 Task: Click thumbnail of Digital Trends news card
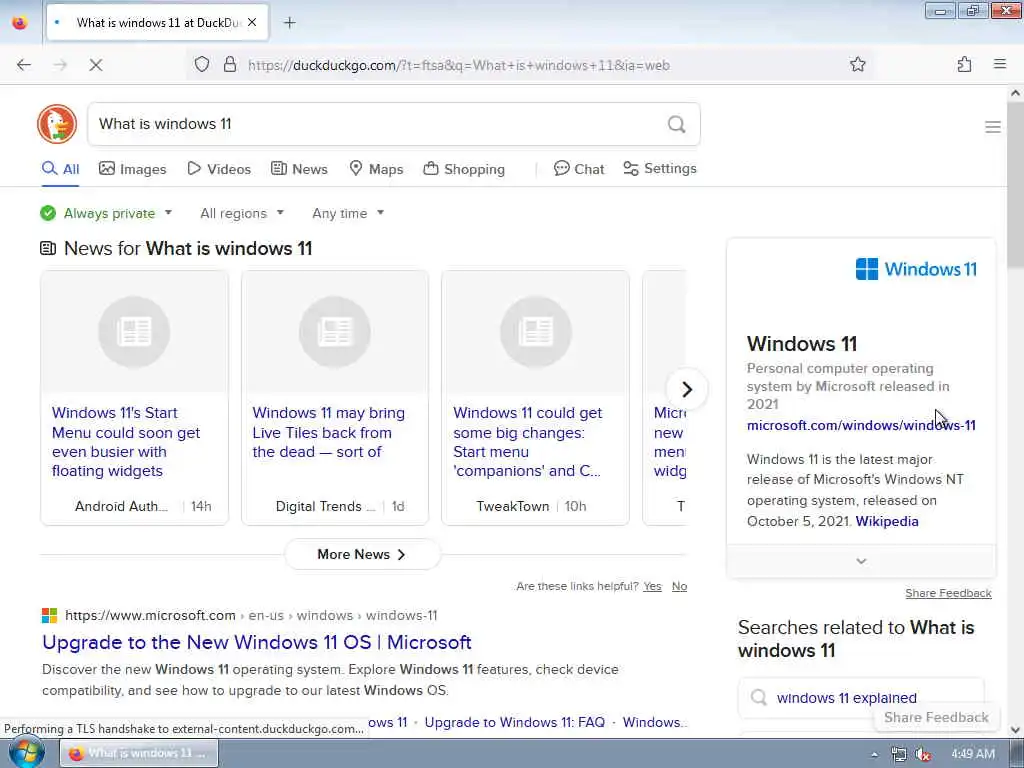click(x=335, y=332)
